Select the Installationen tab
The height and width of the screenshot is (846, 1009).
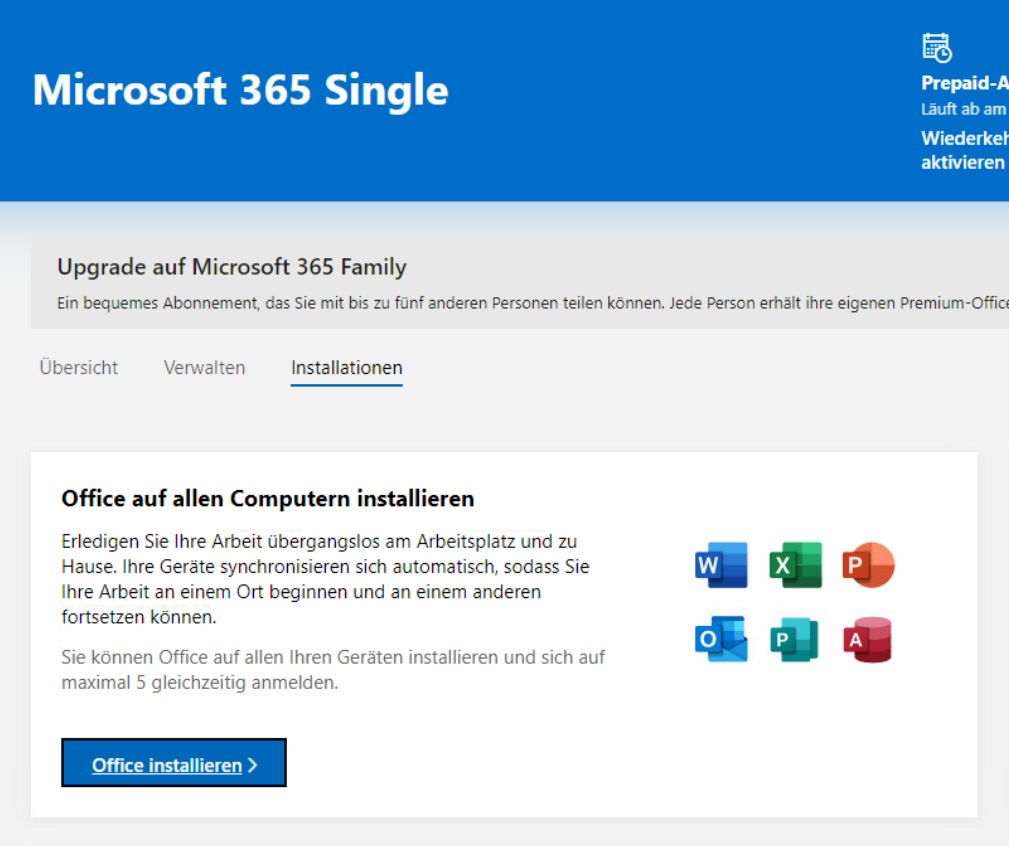click(347, 367)
